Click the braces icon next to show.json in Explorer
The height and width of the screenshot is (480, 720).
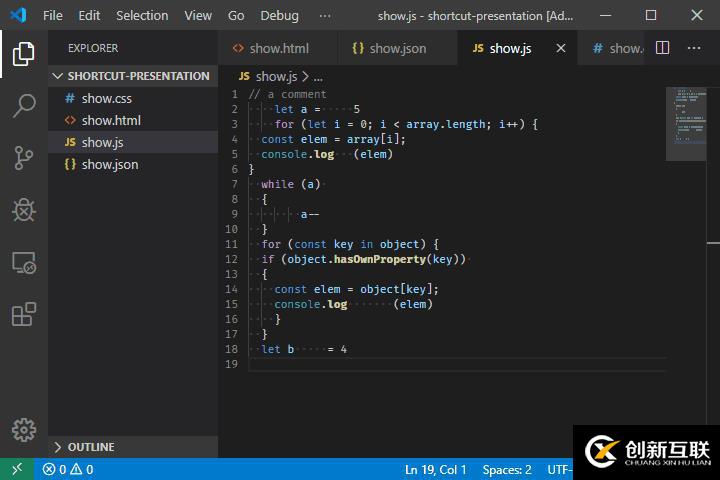[70, 164]
